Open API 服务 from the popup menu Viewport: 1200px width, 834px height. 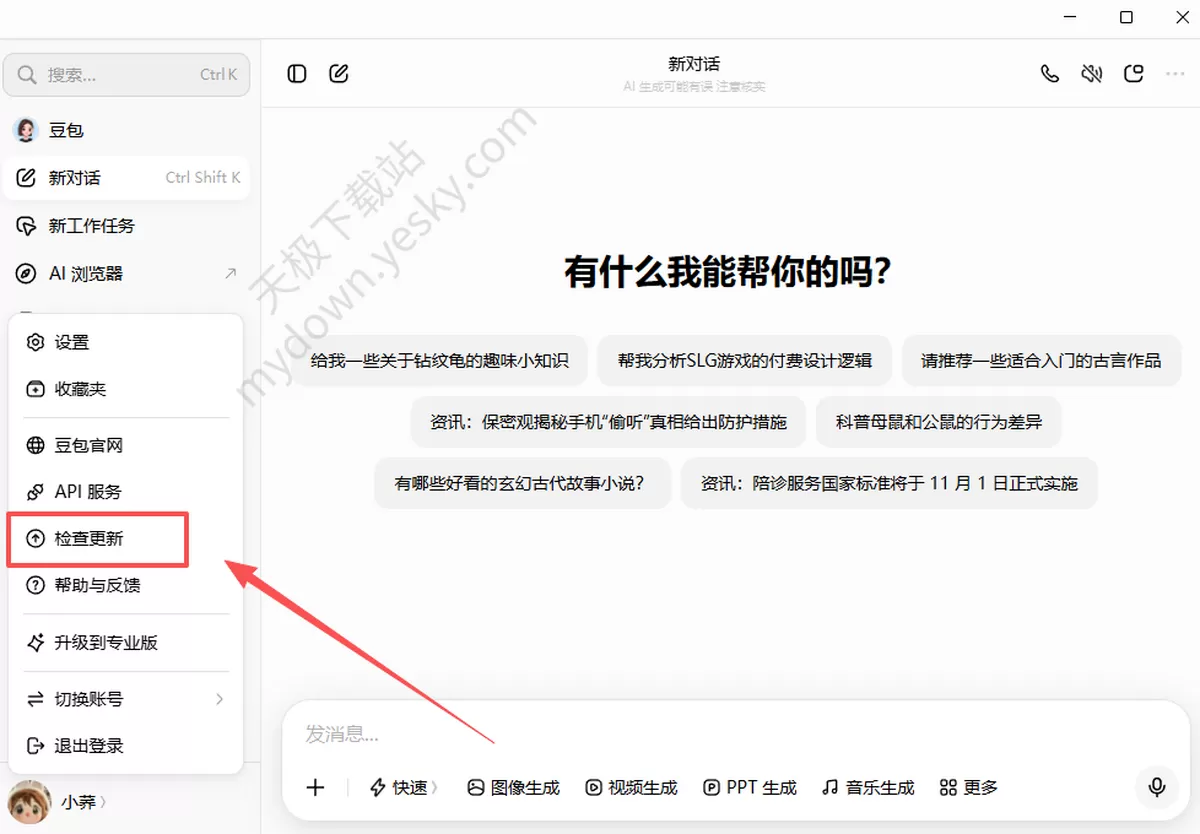coord(126,492)
